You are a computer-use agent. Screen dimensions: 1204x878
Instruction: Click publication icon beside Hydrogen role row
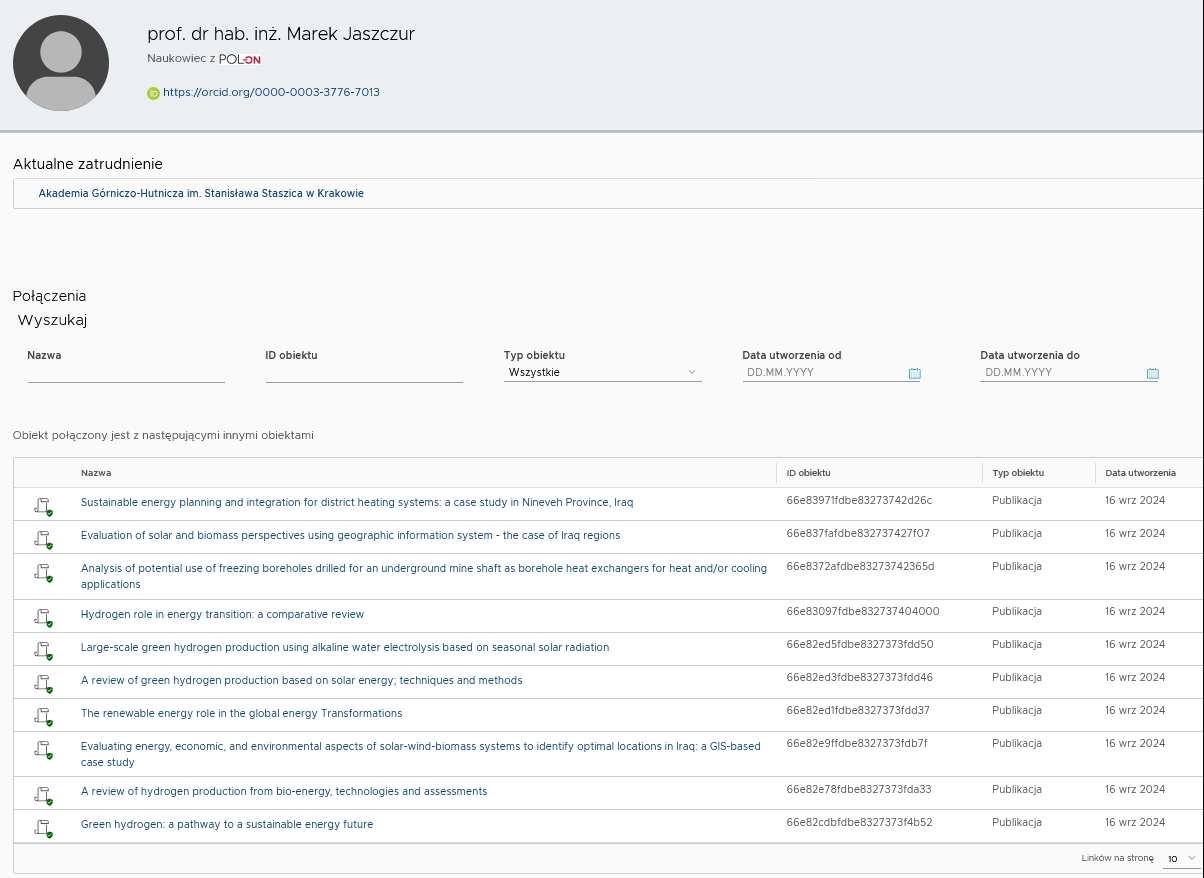pos(43,616)
